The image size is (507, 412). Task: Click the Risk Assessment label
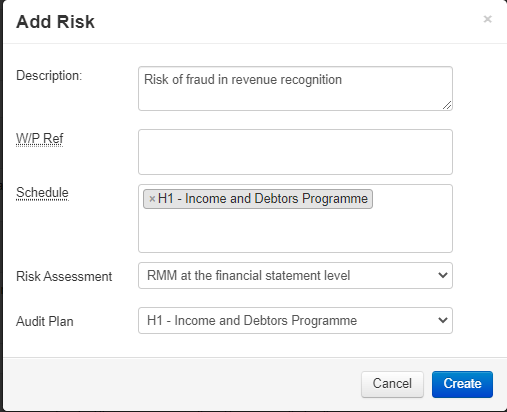[x=64, y=276]
